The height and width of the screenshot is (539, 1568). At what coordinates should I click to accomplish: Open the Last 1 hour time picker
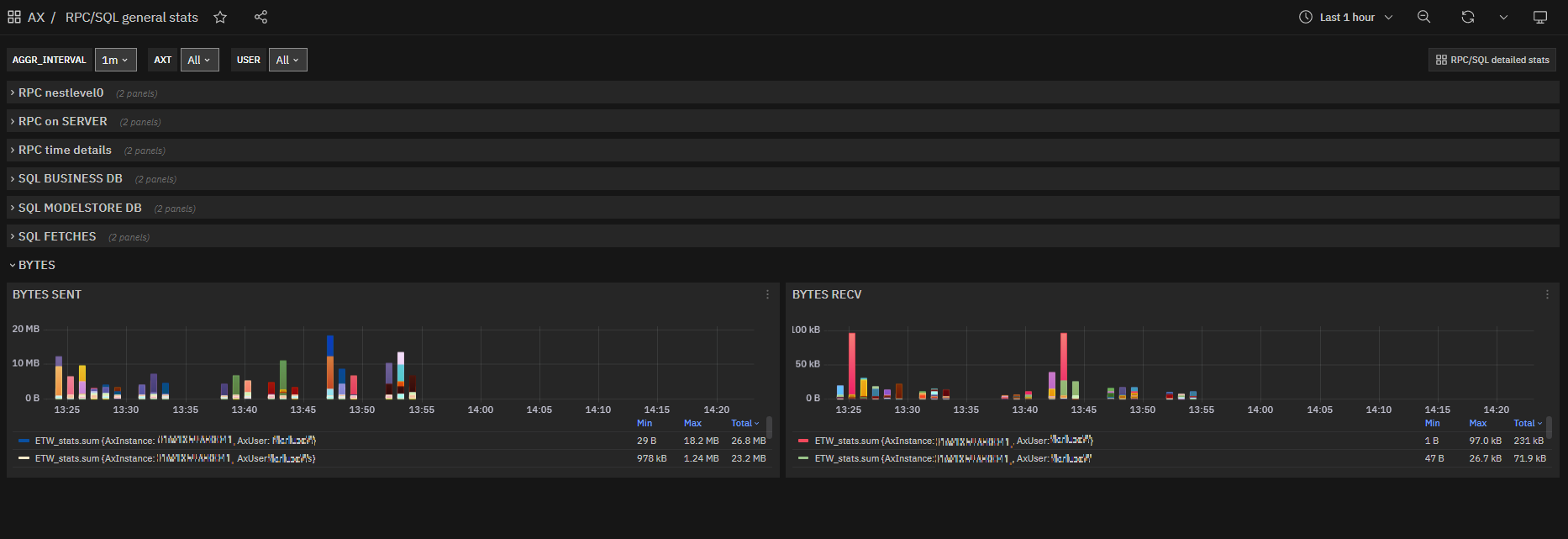point(1346,17)
